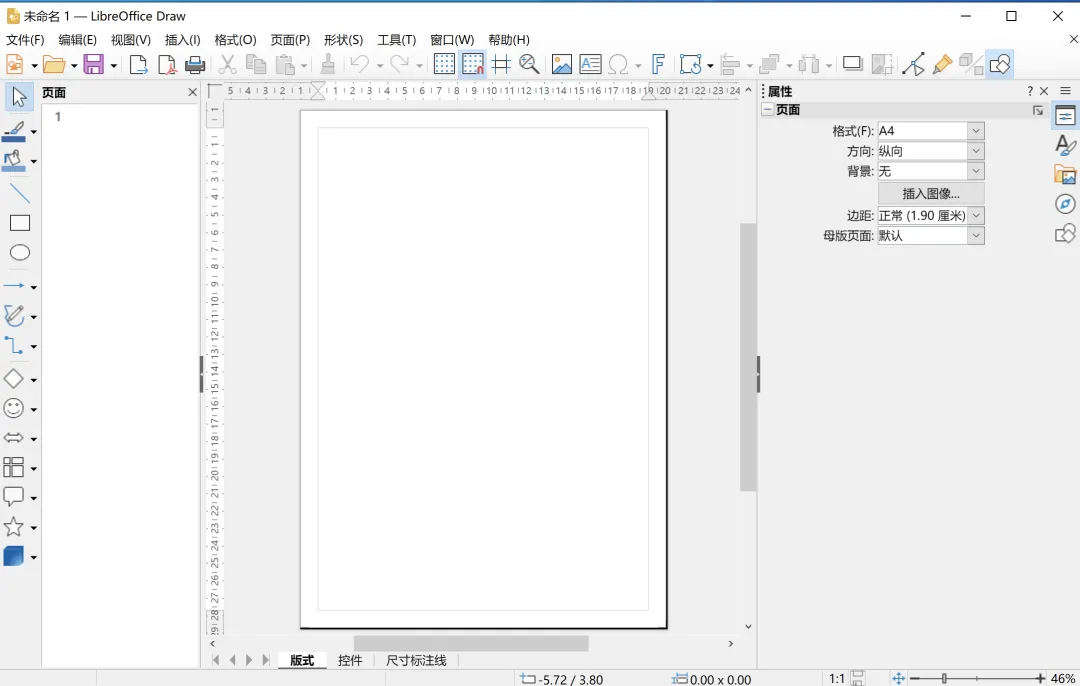Switch to the 控件 layer tab
Screen dimensions: 1080x686
pos(350,661)
